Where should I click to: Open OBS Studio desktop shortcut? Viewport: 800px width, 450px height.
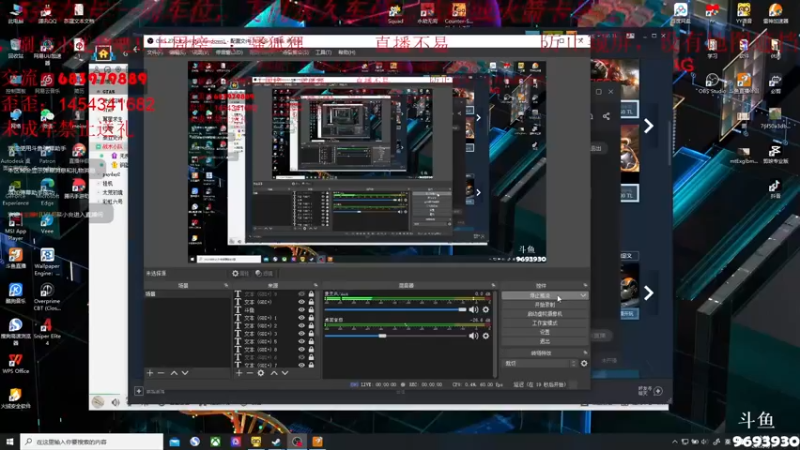(712, 84)
